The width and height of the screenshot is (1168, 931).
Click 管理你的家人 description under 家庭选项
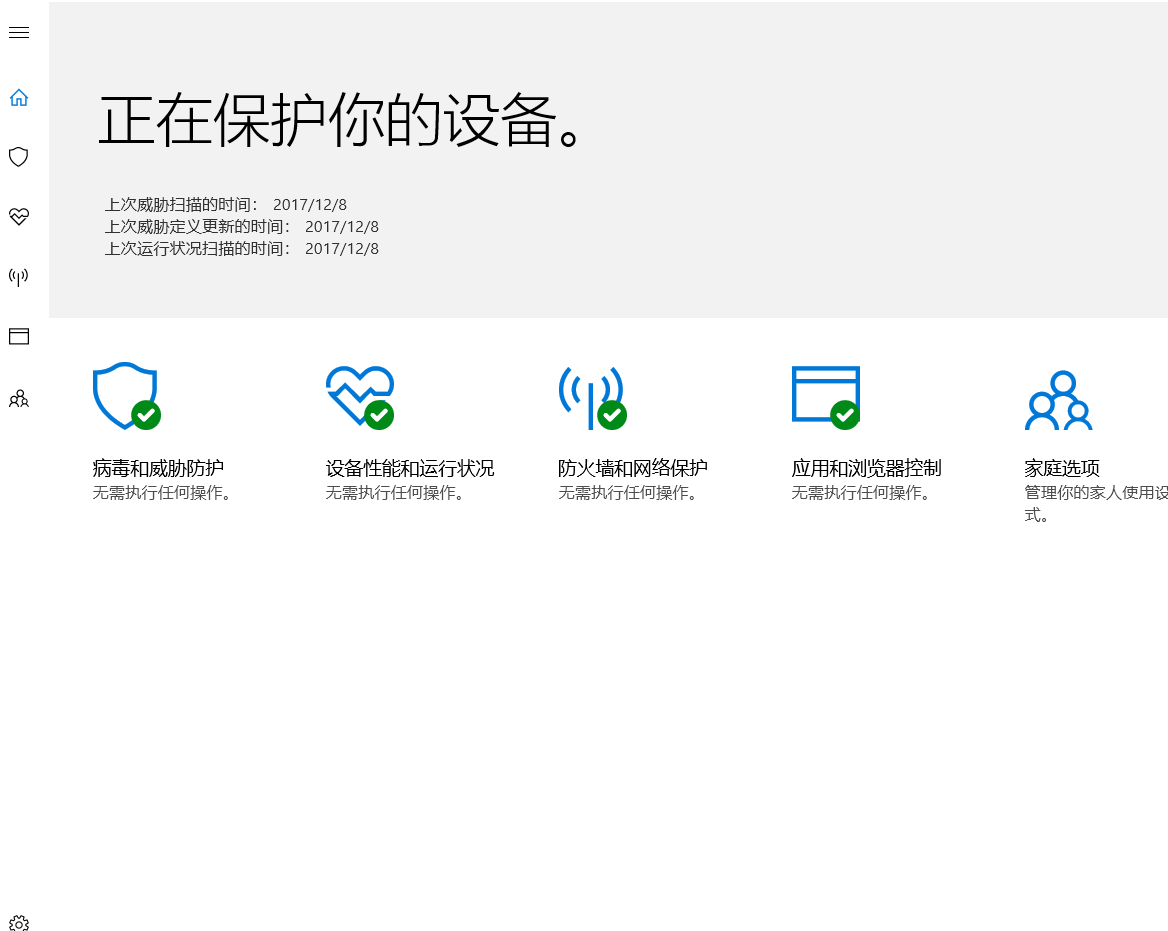(x=1096, y=503)
